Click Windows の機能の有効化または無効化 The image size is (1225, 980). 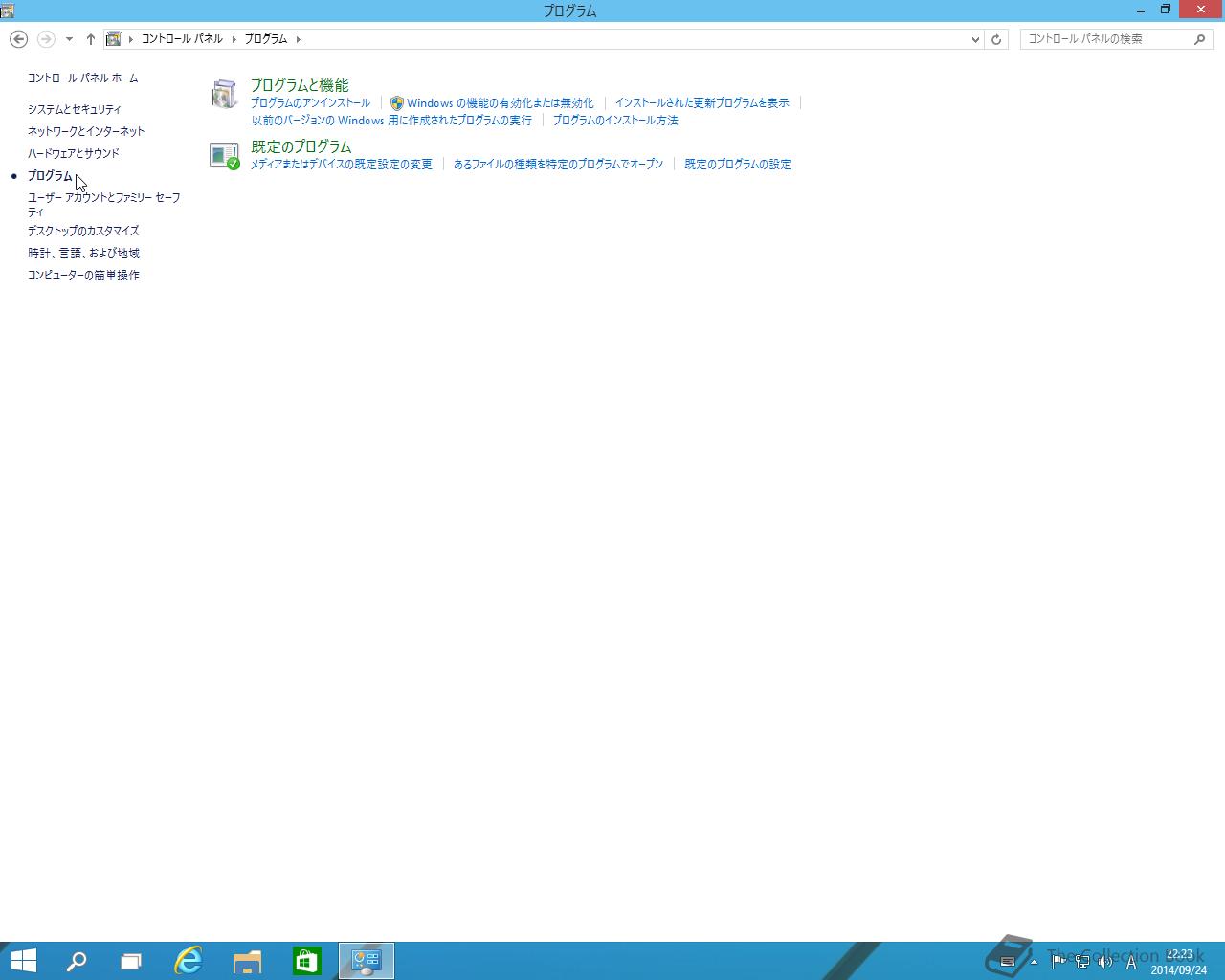click(x=500, y=103)
